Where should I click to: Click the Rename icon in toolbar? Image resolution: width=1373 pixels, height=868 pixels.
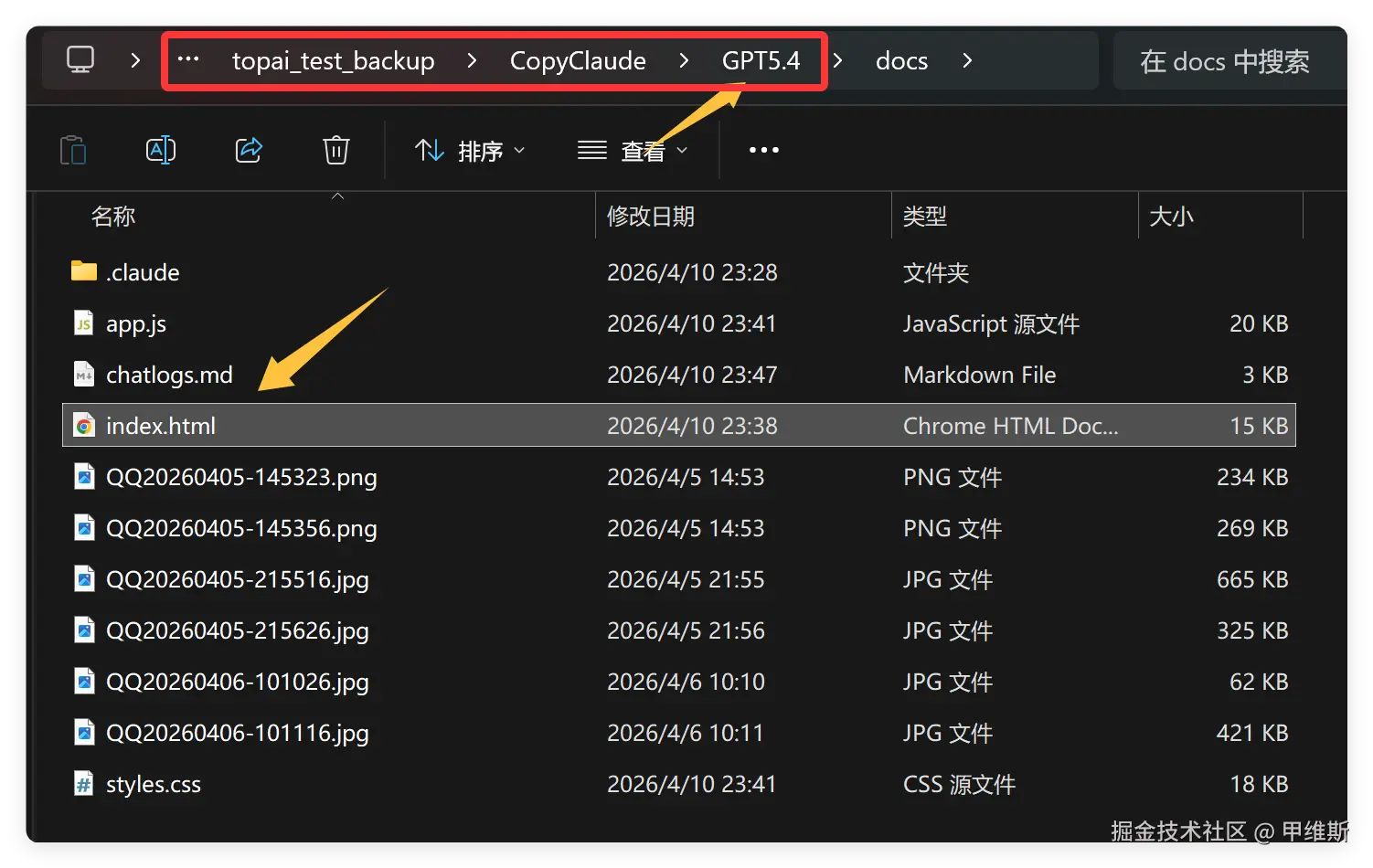[x=161, y=150]
